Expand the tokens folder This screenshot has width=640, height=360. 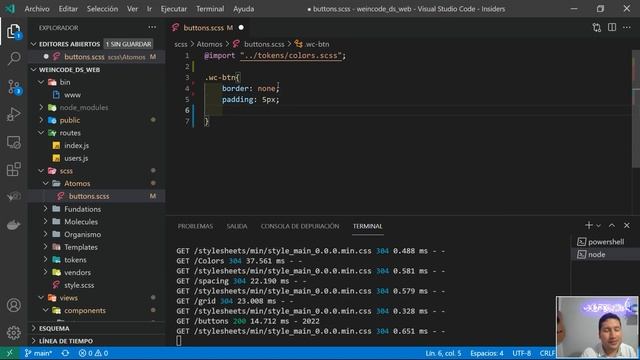tap(45, 260)
